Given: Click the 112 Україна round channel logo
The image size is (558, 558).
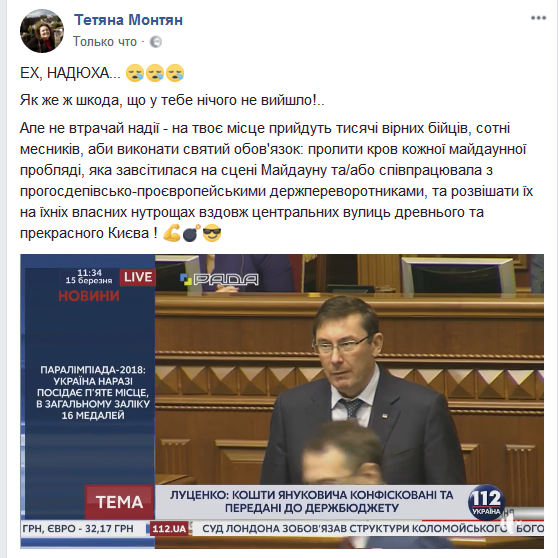Looking at the screenshot, I should click(487, 502).
